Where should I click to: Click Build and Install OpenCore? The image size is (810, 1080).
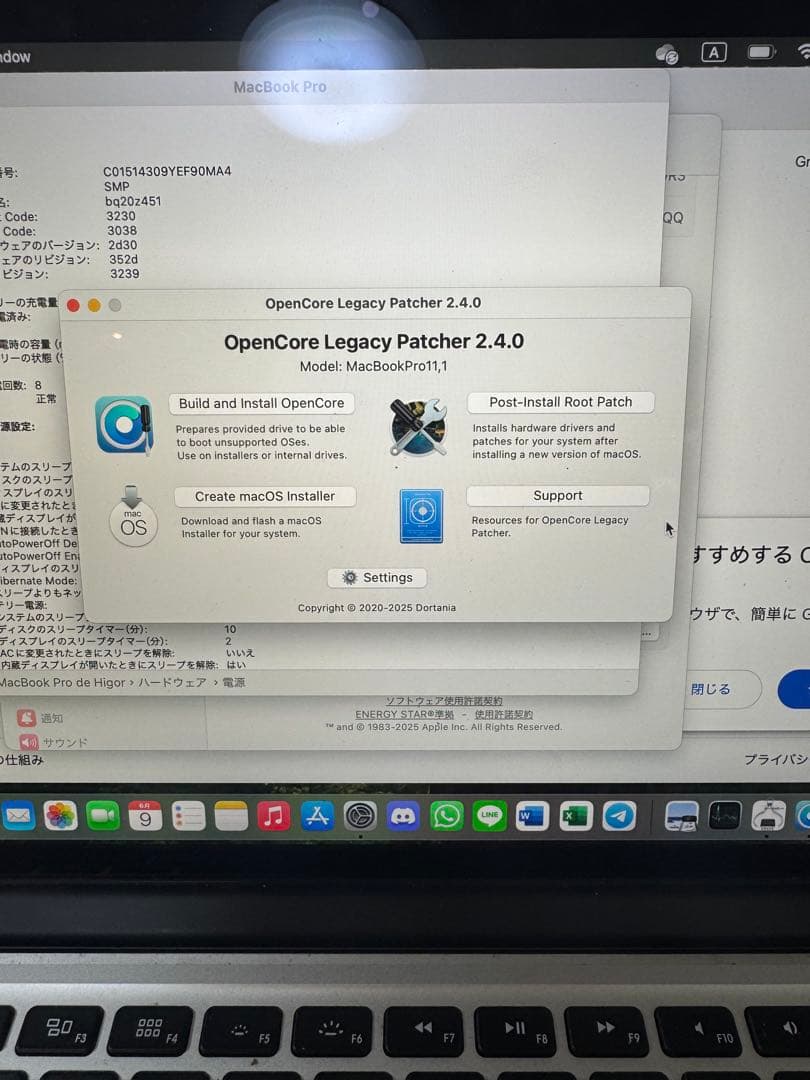coord(261,403)
